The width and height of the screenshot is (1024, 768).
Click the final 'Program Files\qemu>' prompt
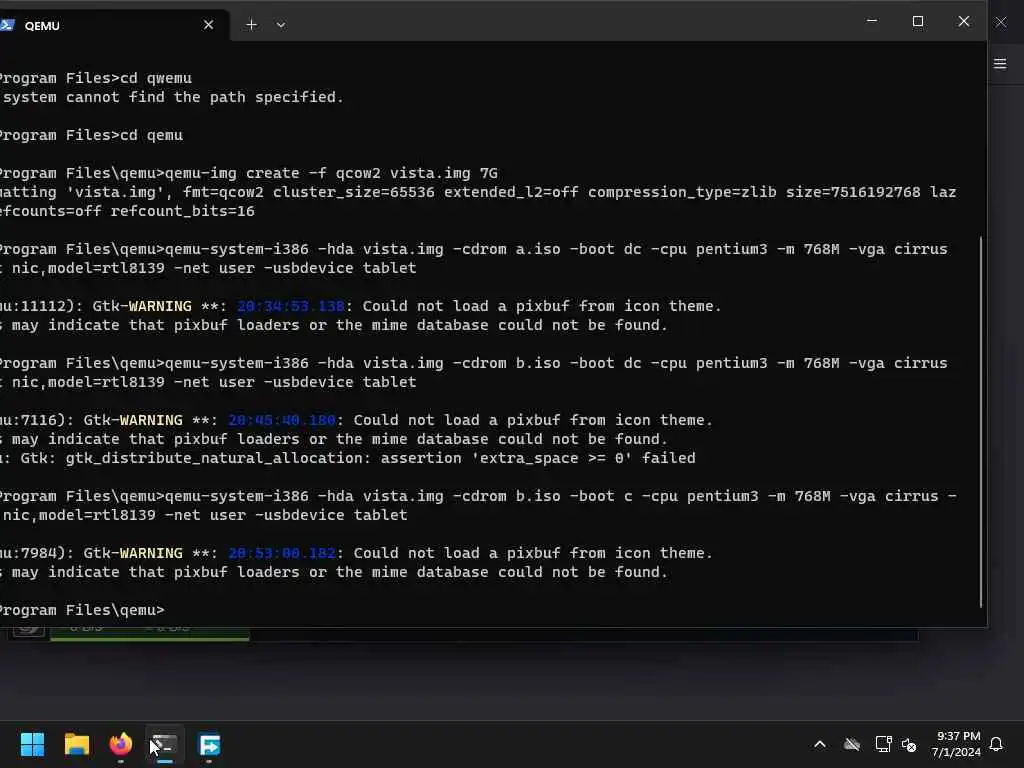82,609
